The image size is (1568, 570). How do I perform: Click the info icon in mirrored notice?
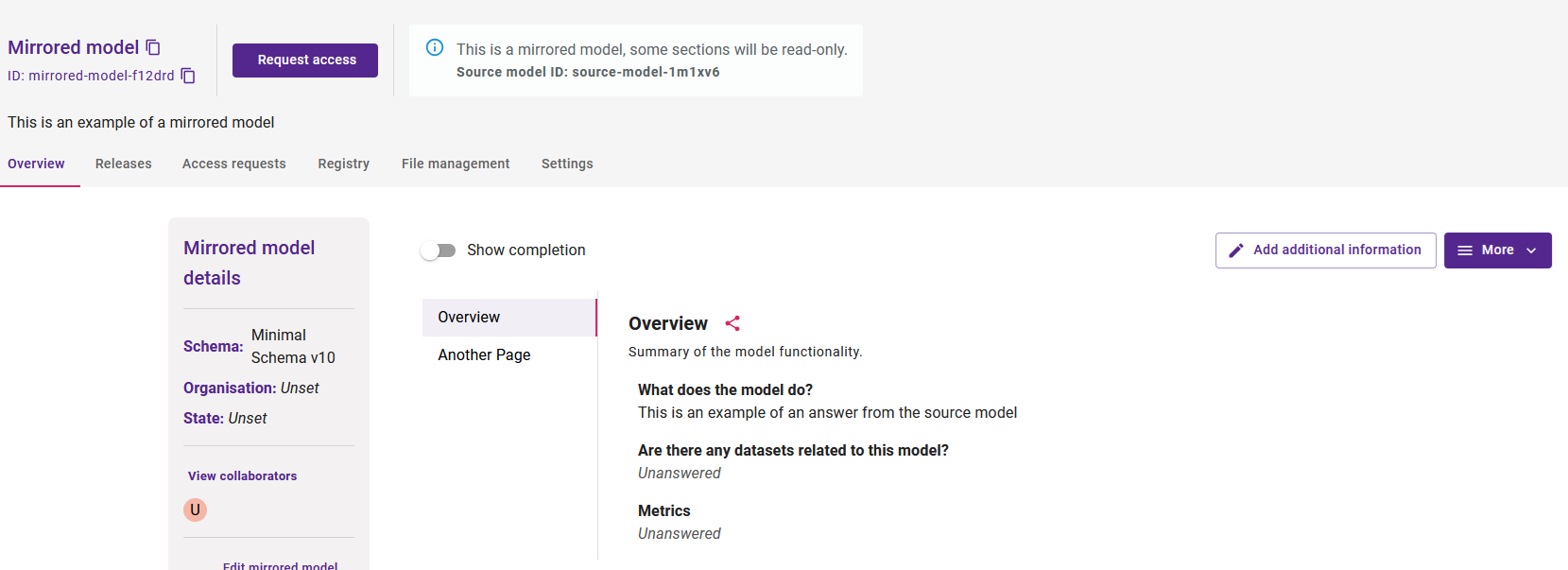tap(435, 47)
